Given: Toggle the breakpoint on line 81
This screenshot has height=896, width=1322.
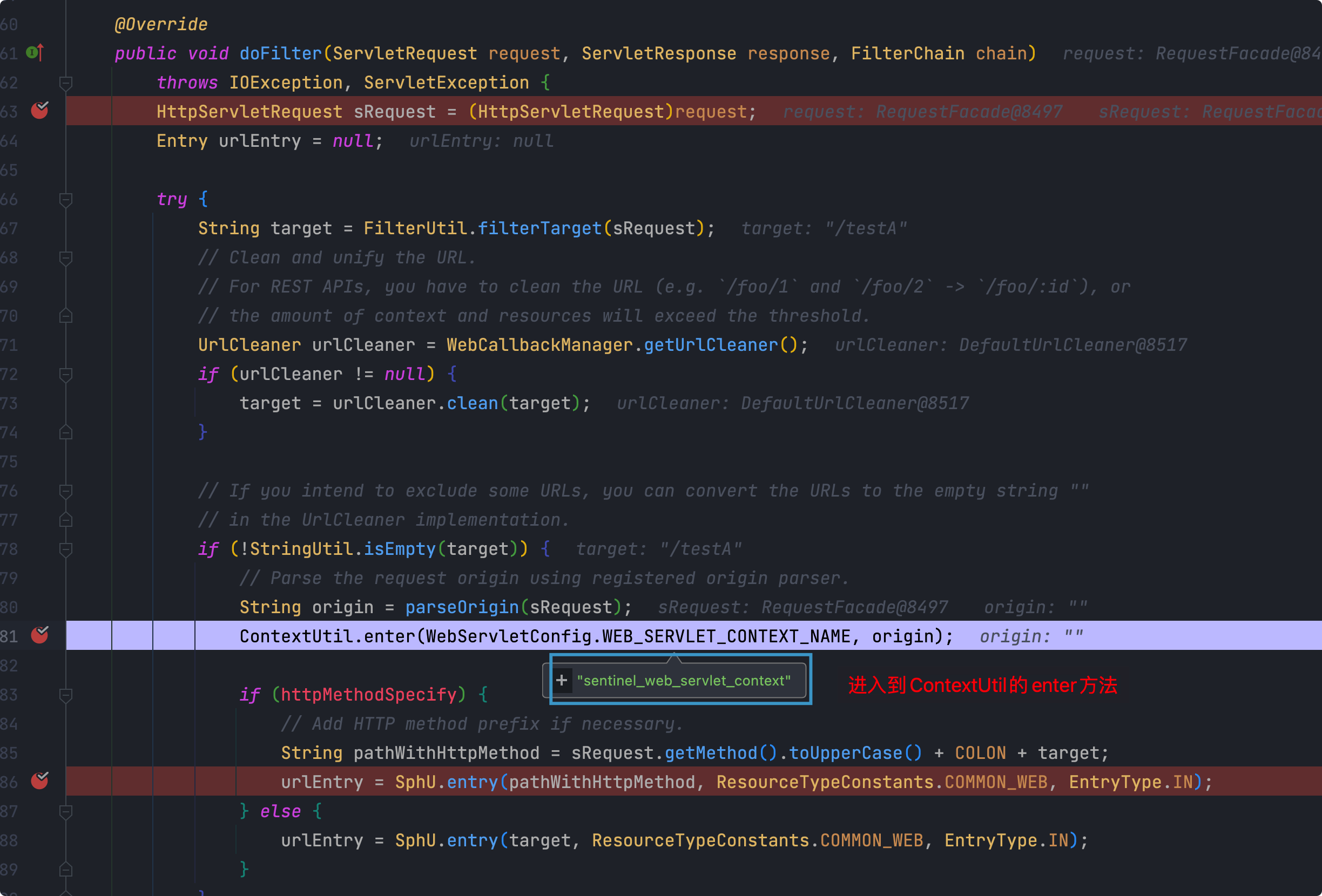Looking at the screenshot, I should pos(39,636).
